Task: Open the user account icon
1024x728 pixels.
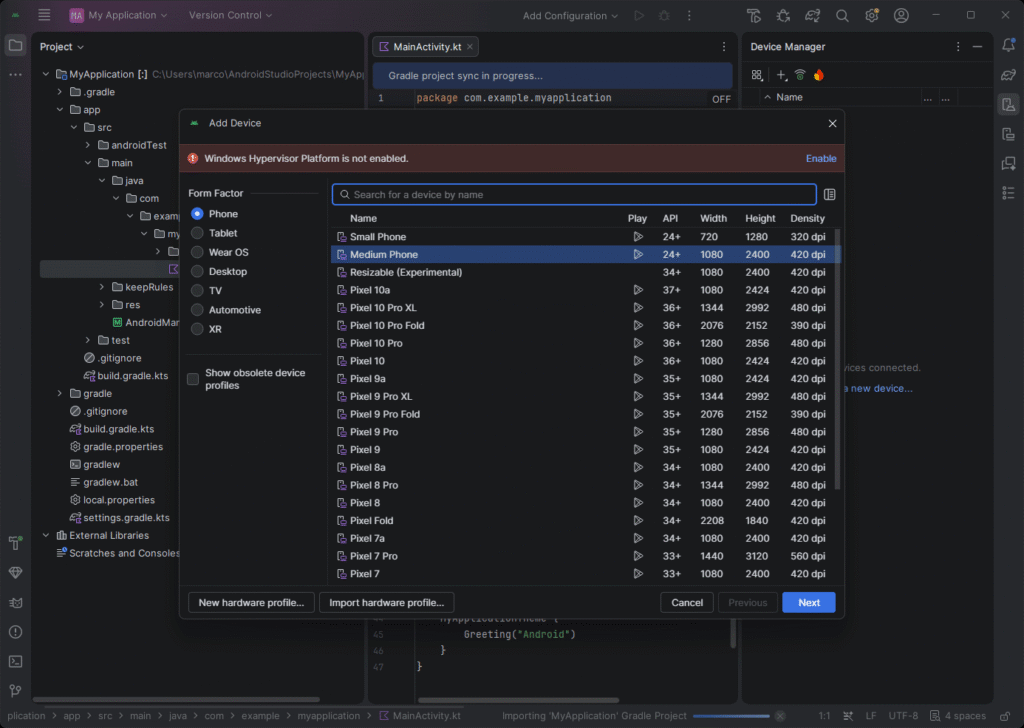Action: [901, 15]
